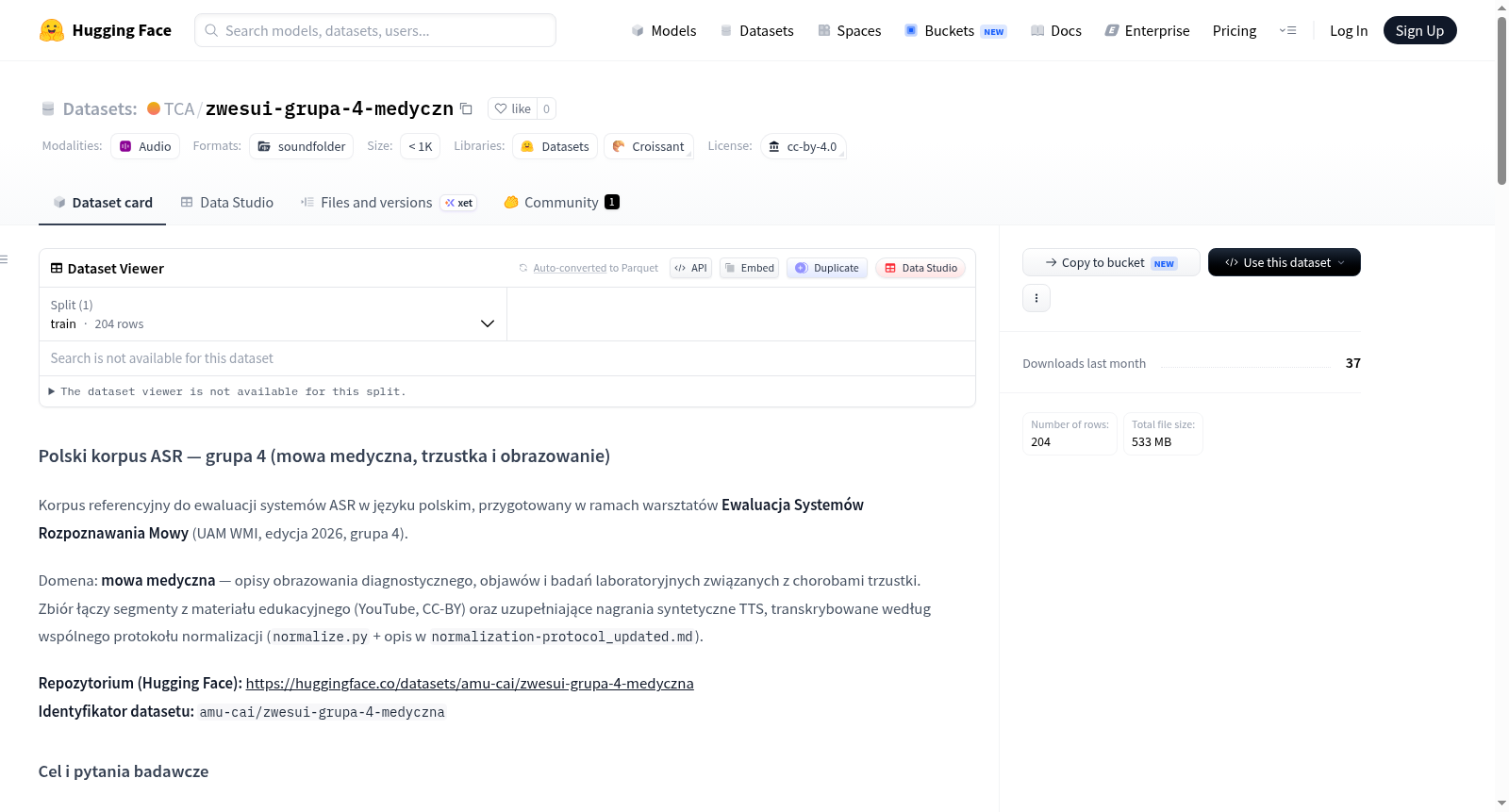Image resolution: width=1509 pixels, height=812 pixels.
Task: Copy dataset to bucket
Action: tap(1111, 262)
